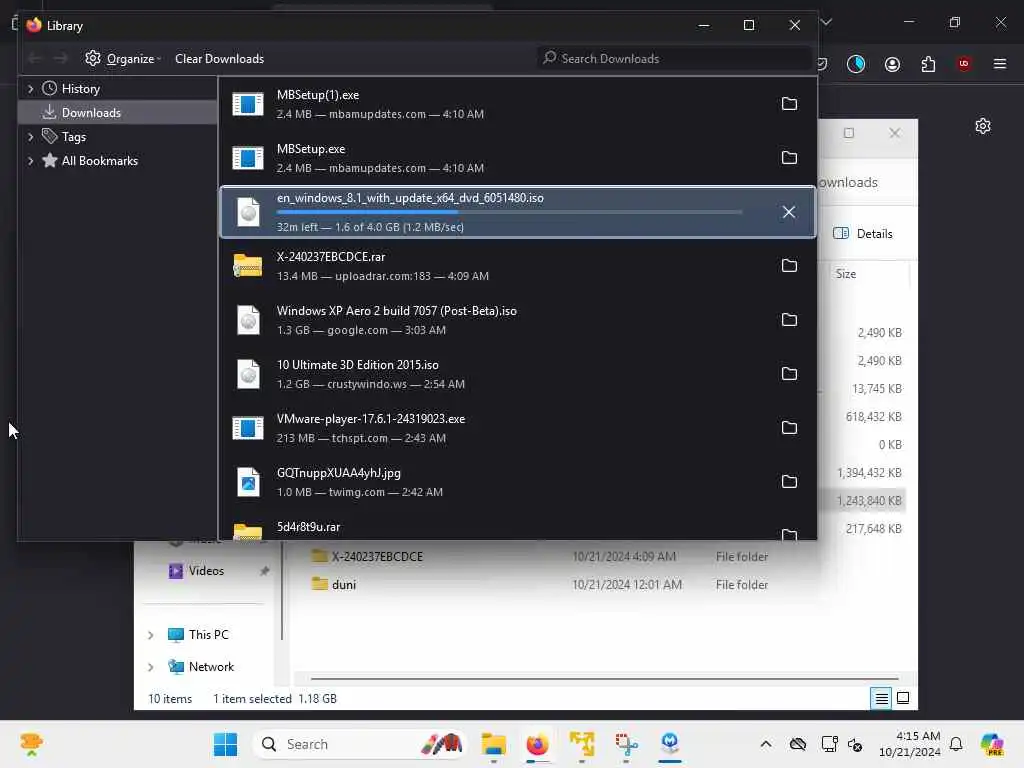The width and height of the screenshot is (1024, 768).
Task: Show X-240237EBCDCE.rar in its folder
Action: [789, 266]
